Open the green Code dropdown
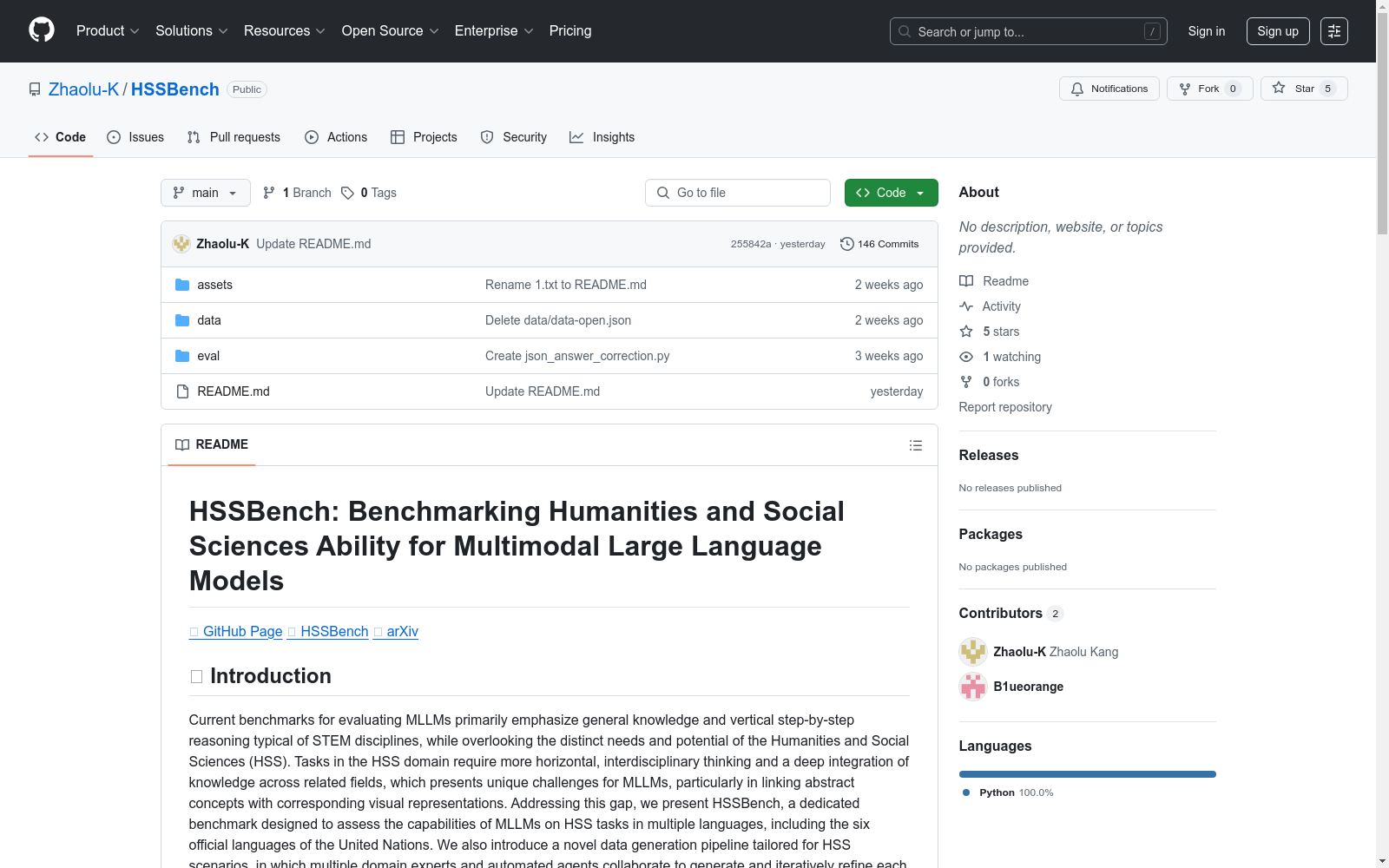 [x=892, y=193]
